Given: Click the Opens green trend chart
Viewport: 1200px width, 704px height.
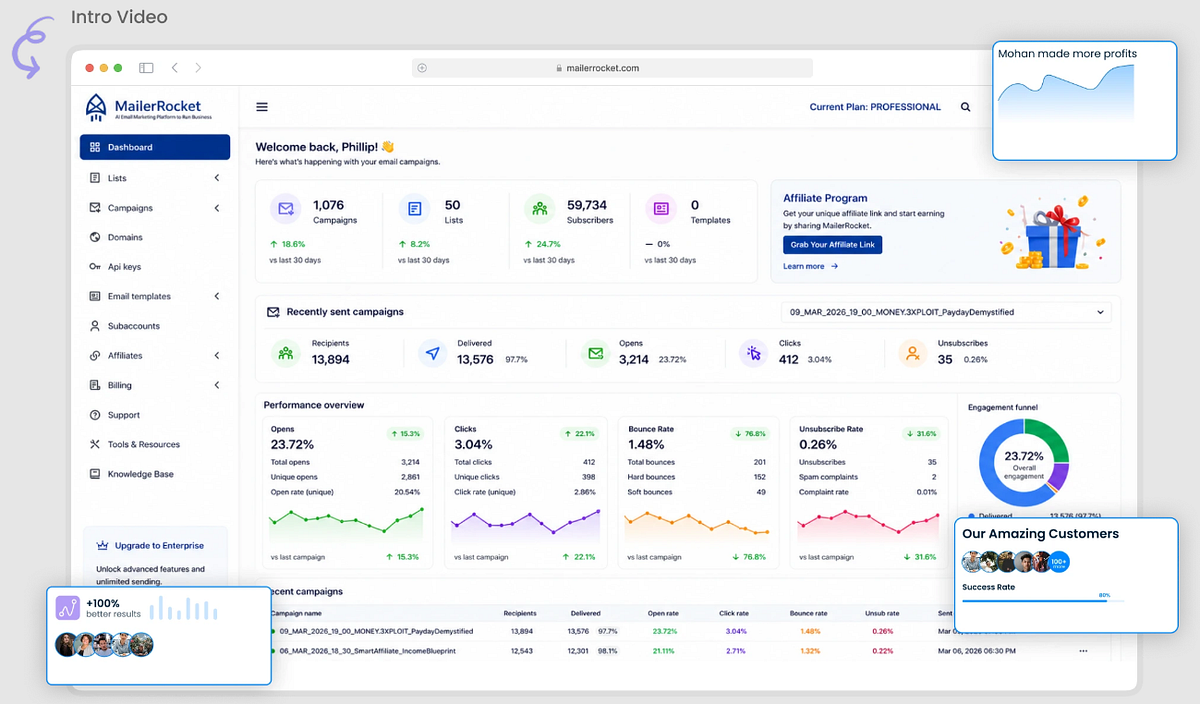Looking at the screenshot, I should pyautogui.click(x=346, y=524).
